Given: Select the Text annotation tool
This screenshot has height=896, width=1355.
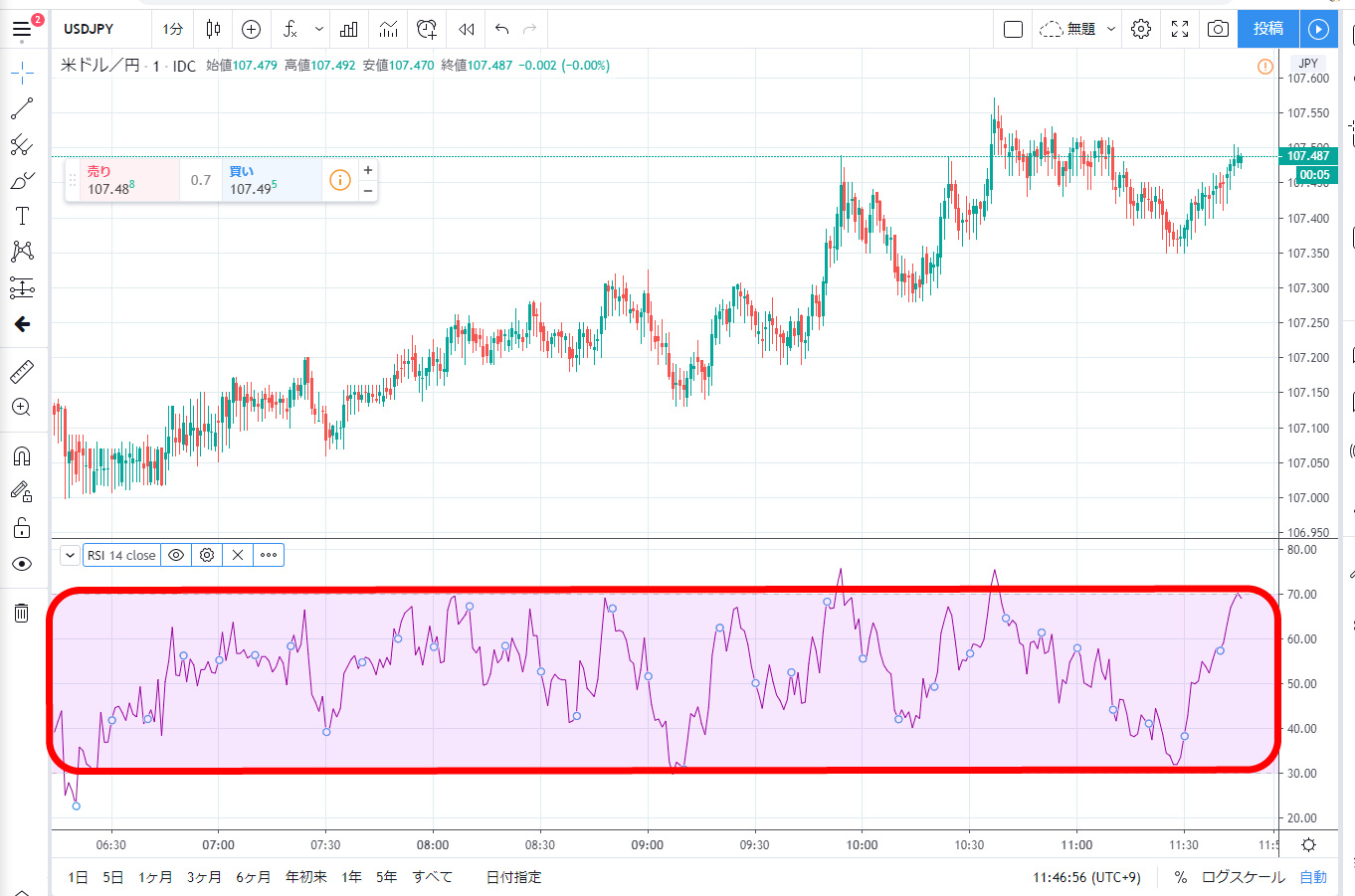Looking at the screenshot, I should pos(22,216).
